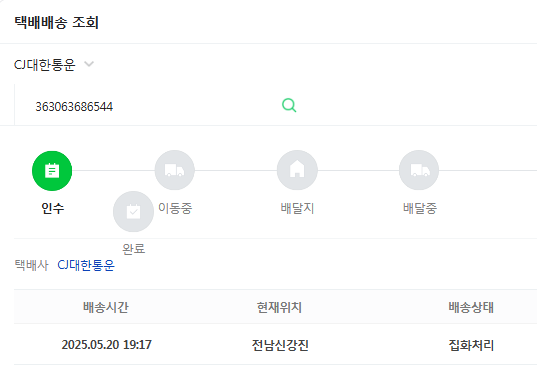Image resolution: width=537 pixels, height=377 pixels.
Task: Click the 이동중 step label
Action: [x=175, y=208]
